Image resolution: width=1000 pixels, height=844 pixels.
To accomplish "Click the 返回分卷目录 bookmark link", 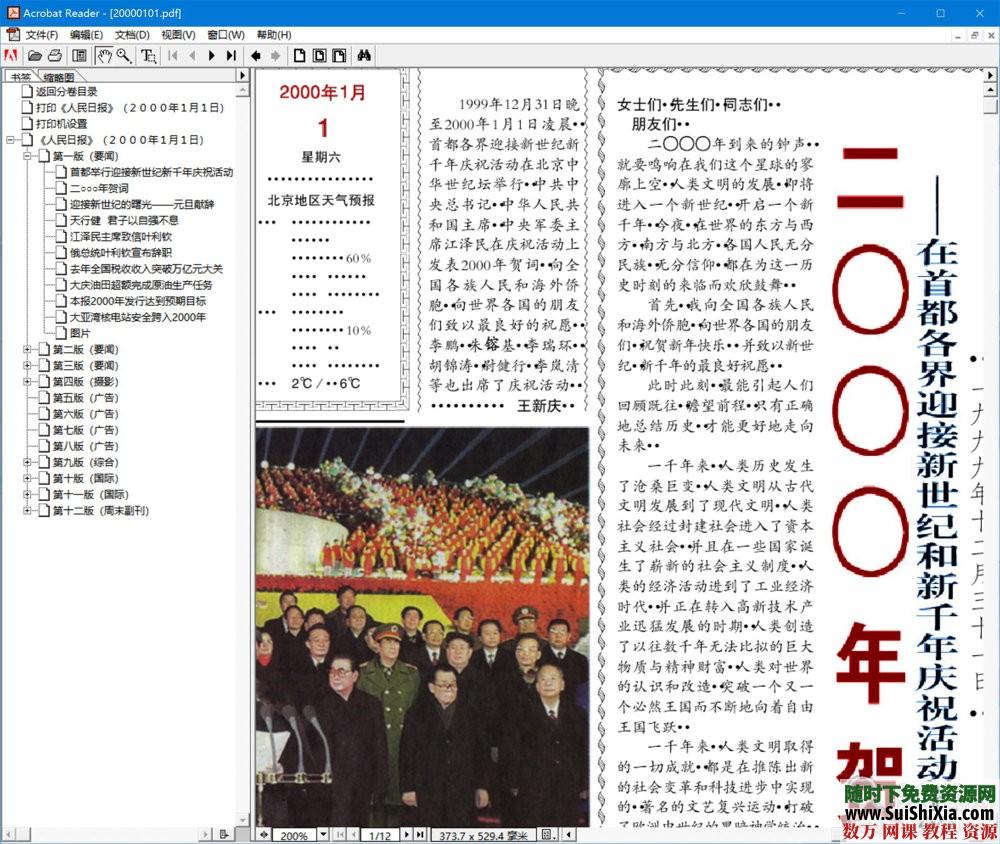I will pyautogui.click(x=68, y=90).
